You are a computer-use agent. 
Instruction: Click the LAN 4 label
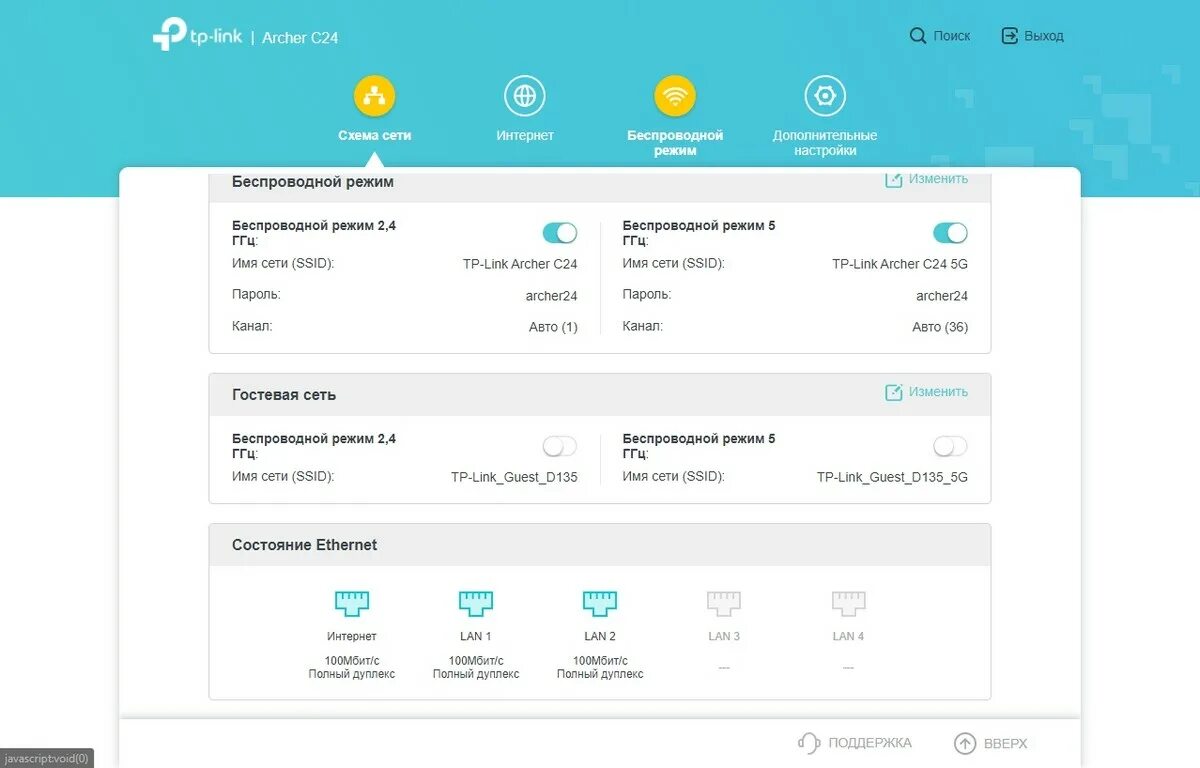[x=848, y=636]
